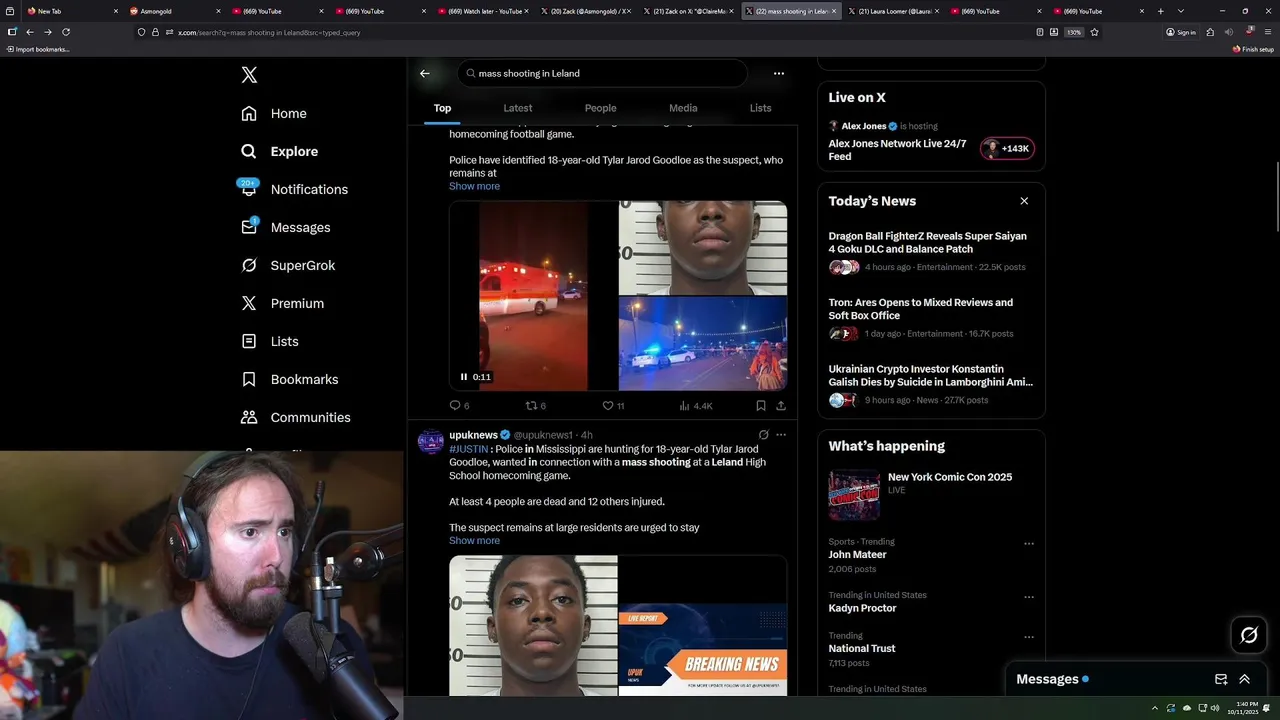Open New York Comic Con 2025 event
This screenshot has height=720, width=1280.
click(931, 493)
